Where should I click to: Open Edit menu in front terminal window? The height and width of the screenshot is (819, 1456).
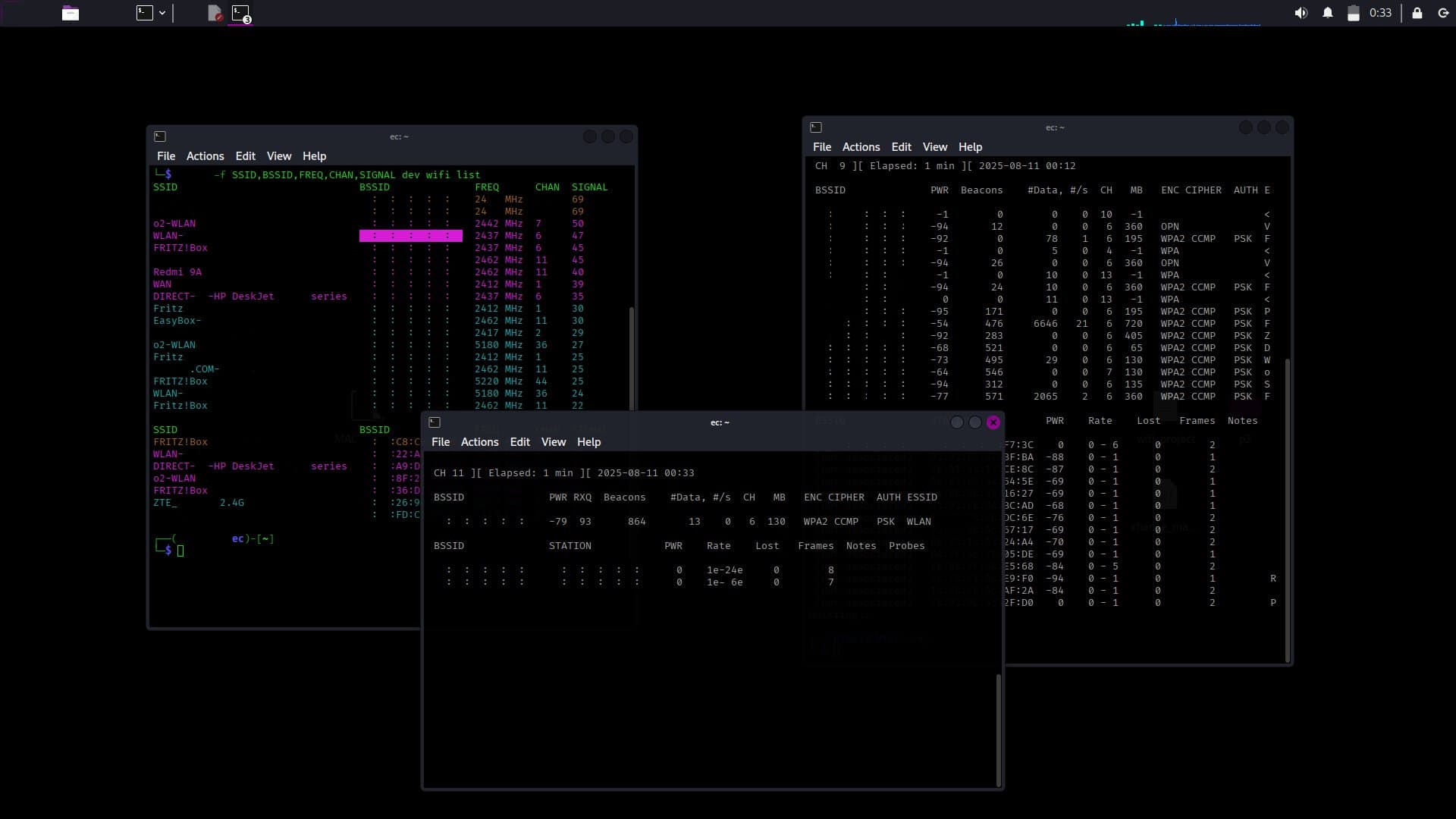click(x=519, y=442)
